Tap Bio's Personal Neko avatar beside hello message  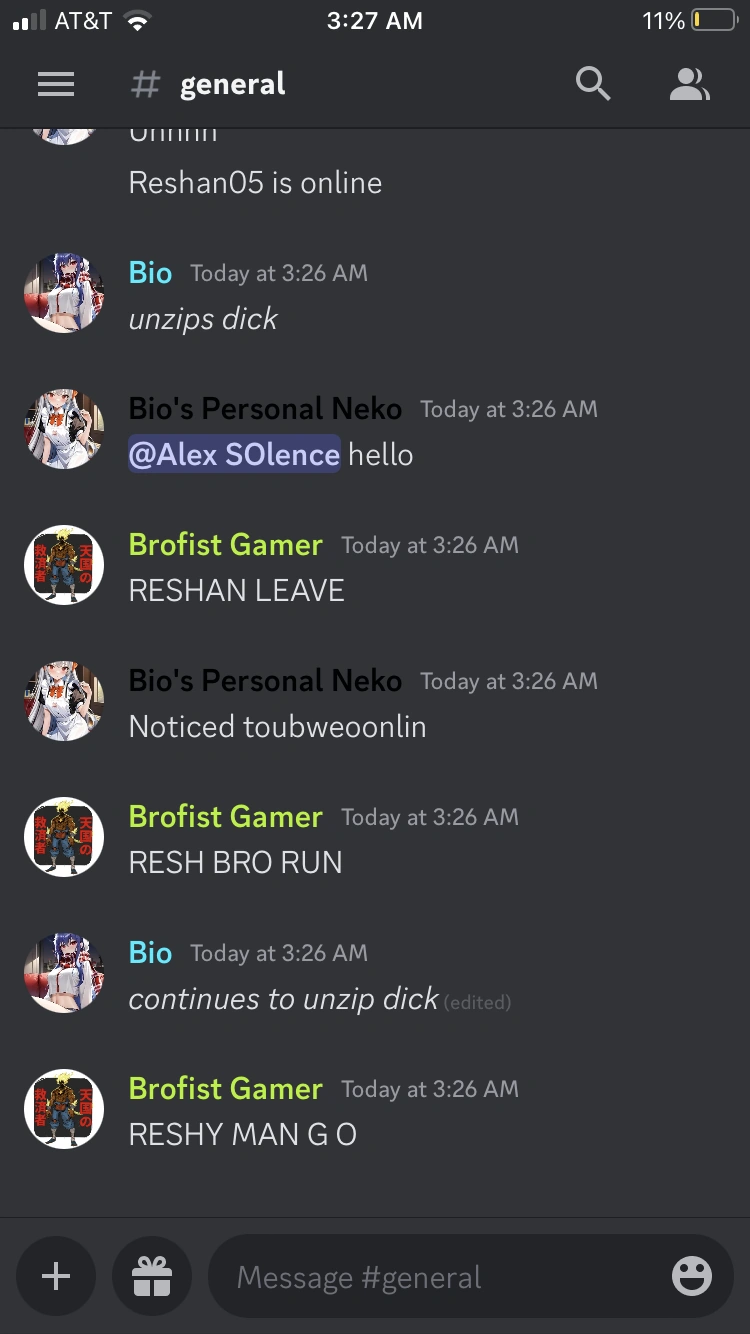point(64,429)
